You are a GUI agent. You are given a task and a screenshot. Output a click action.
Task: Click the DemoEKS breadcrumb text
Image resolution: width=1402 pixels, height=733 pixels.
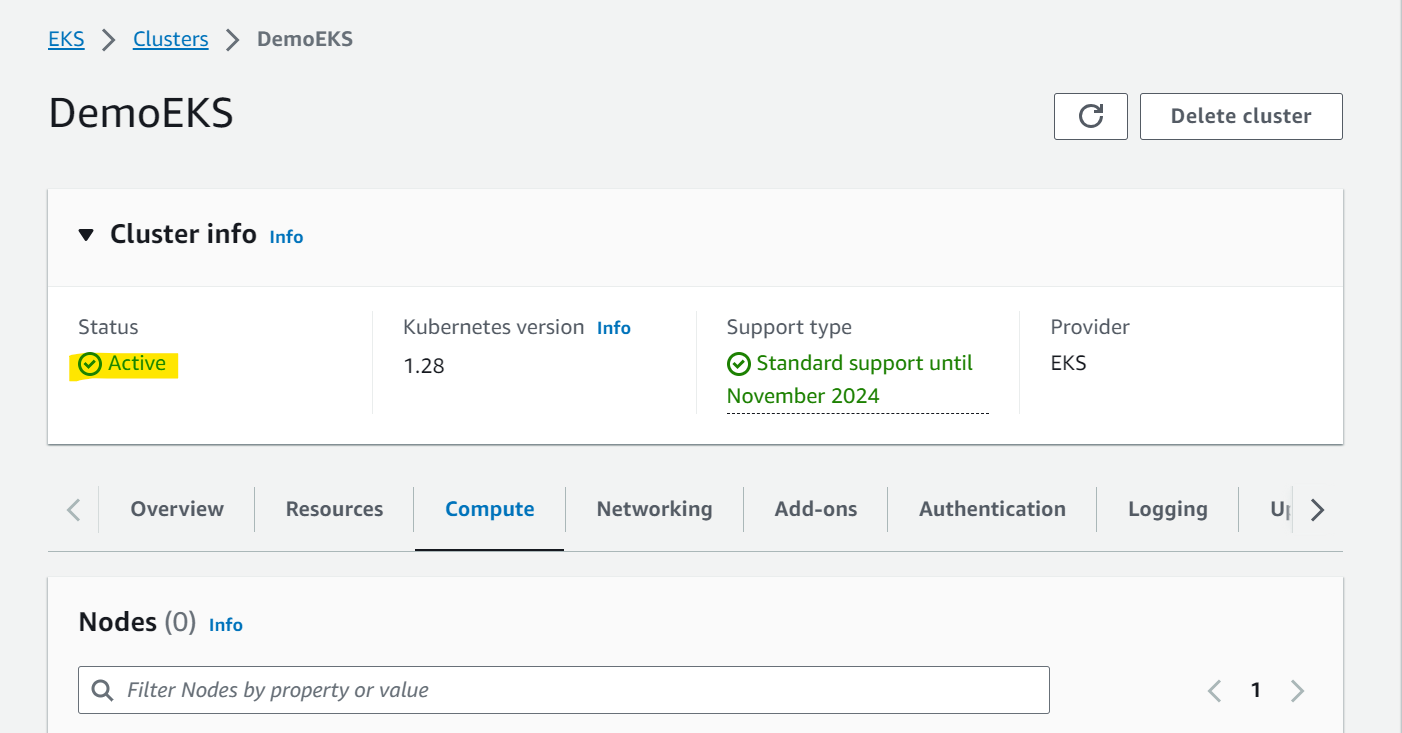click(x=305, y=39)
